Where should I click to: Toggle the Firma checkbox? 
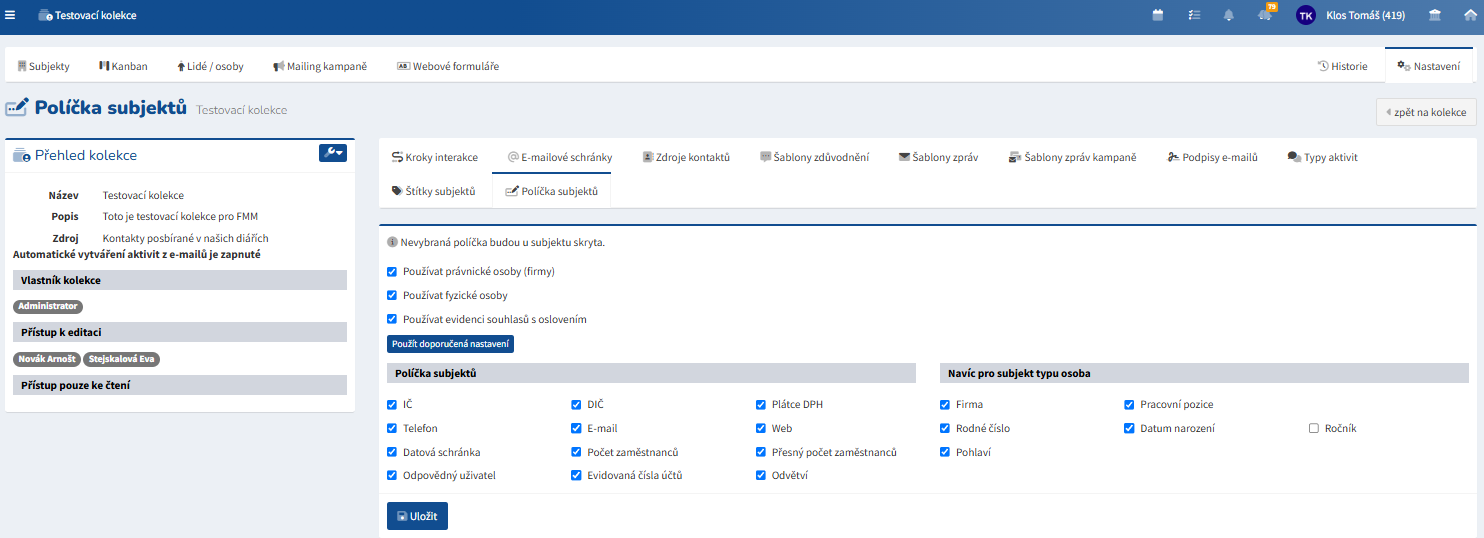945,404
